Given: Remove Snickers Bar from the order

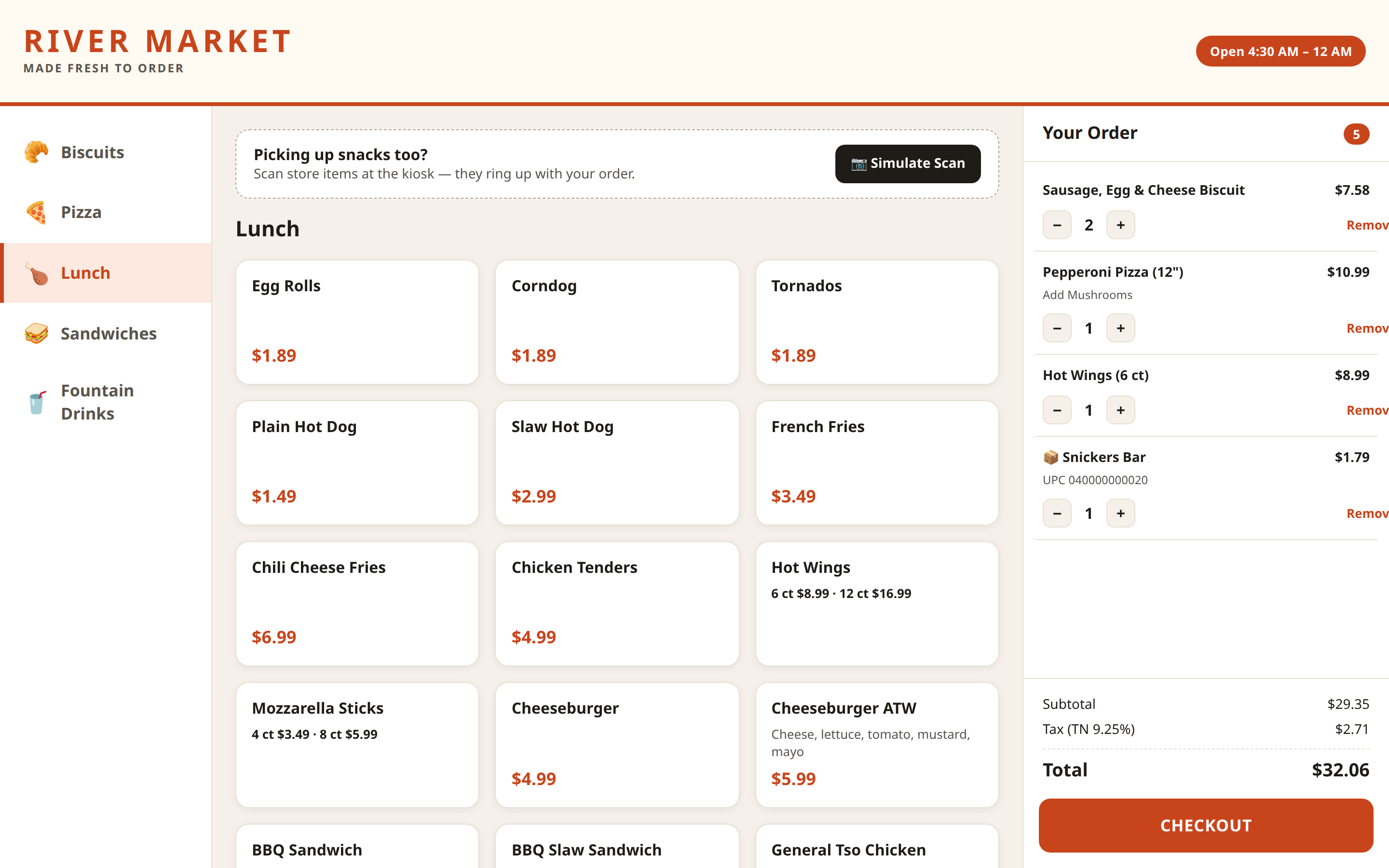Looking at the screenshot, I should tap(1367, 514).
